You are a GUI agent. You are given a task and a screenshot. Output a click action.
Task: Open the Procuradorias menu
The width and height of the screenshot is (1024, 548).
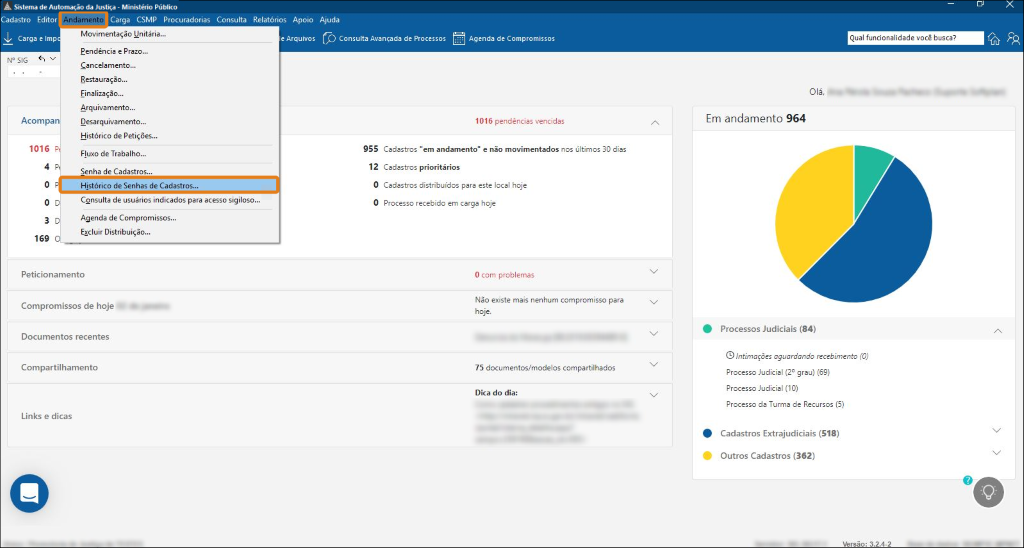(x=187, y=20)
